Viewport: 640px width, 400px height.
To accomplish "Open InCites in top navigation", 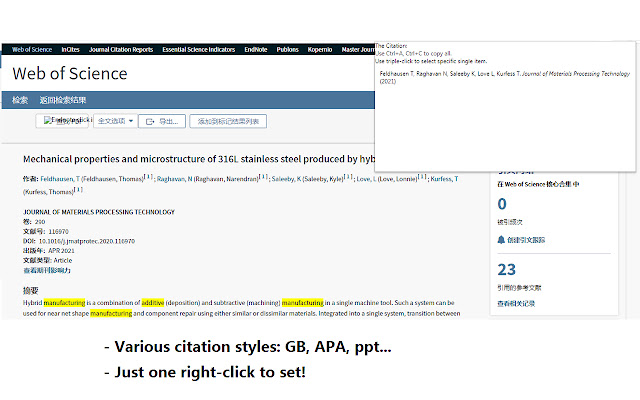I will [71, 49].
